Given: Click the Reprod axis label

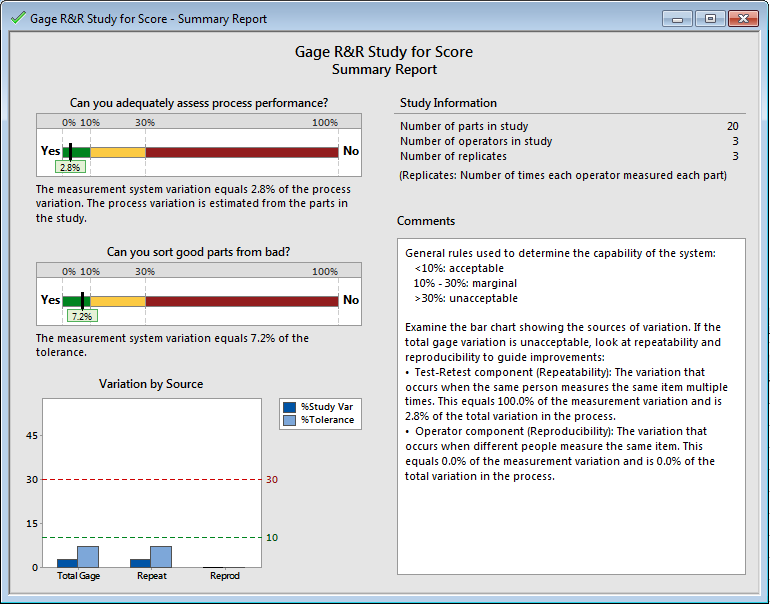Looking at the screenshot, I should 224,576.
